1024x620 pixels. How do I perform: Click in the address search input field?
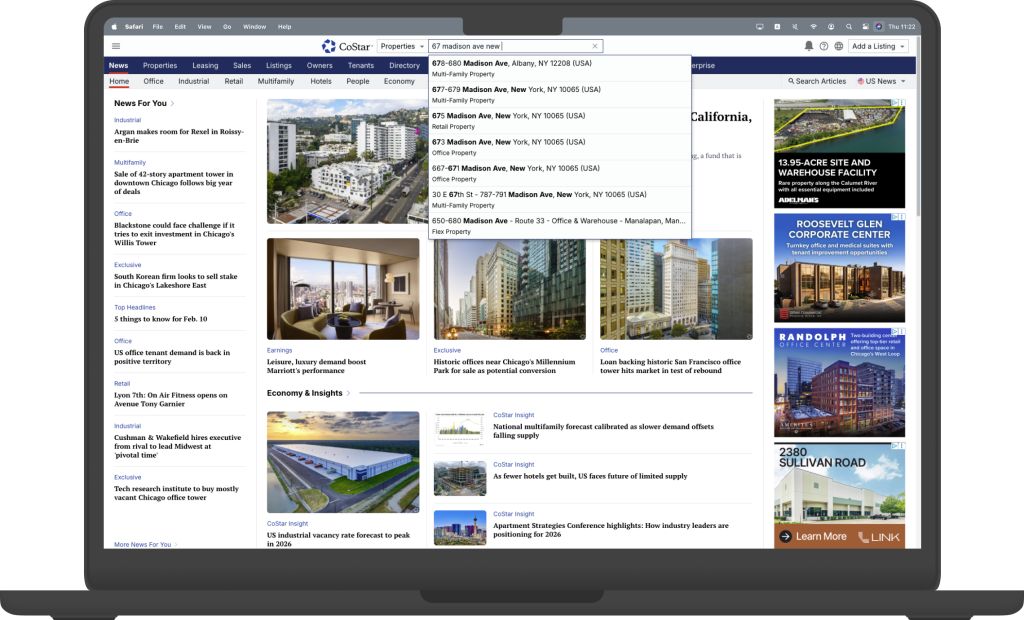tap(508, 46)
